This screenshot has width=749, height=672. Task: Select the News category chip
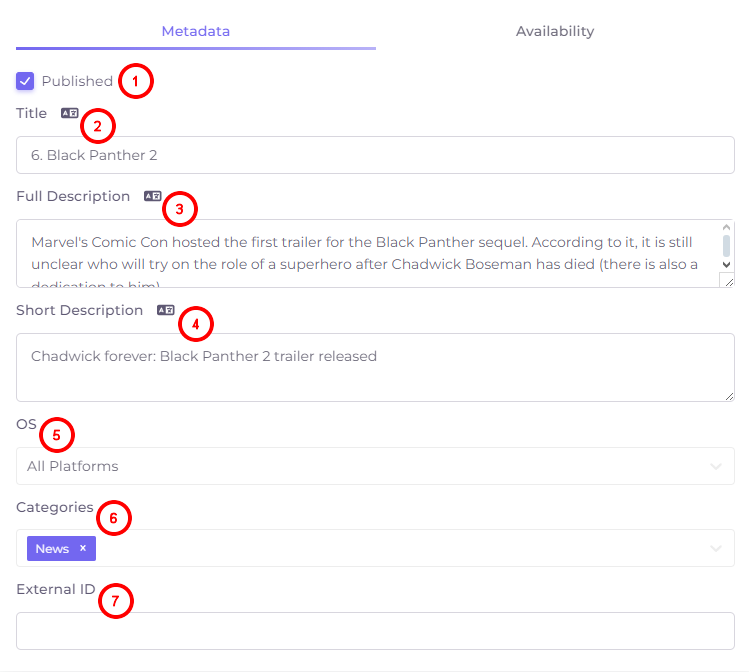pyautogui.click(x=53, y=549)
